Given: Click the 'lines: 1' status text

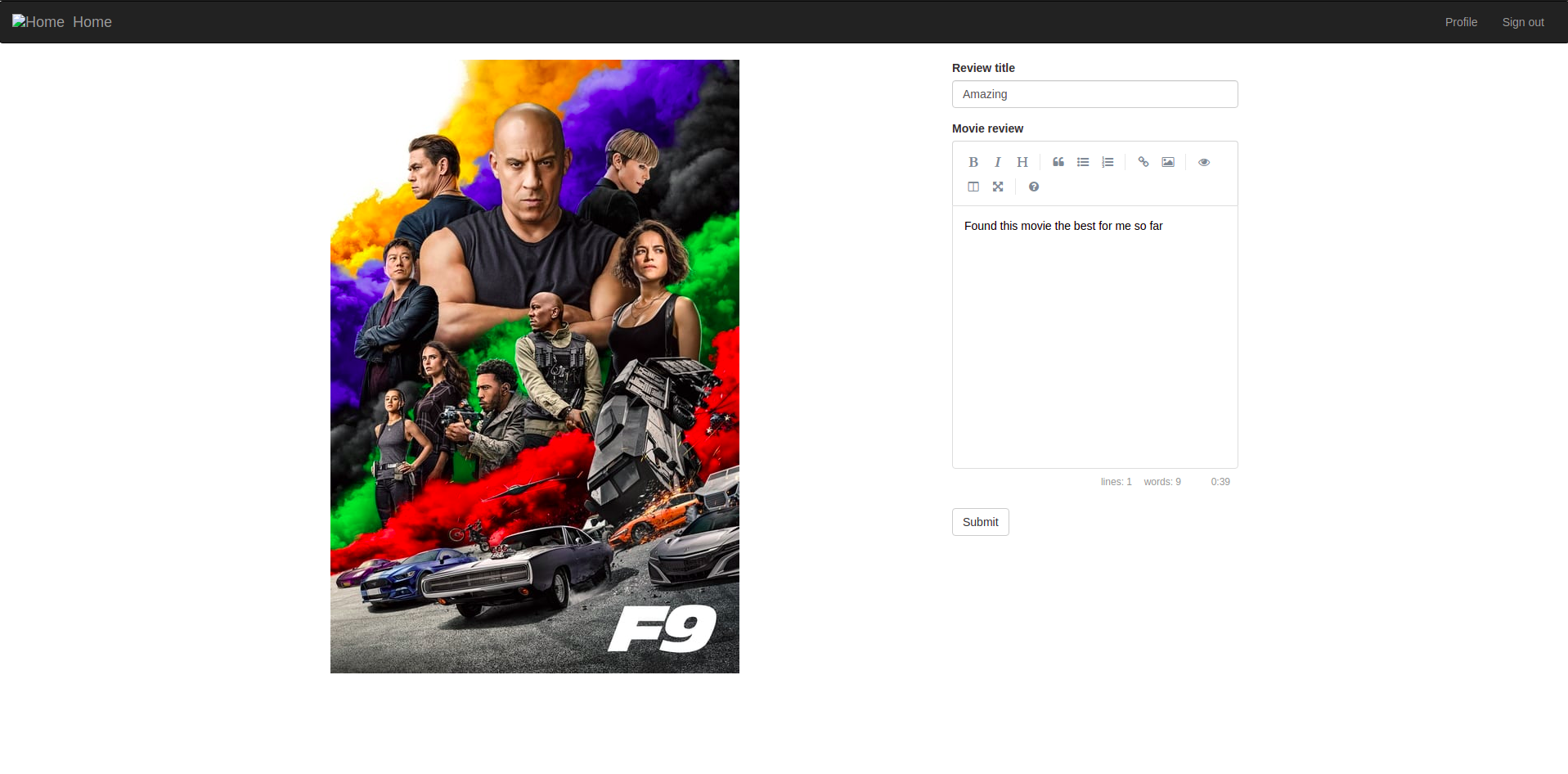Looking at the screenshot, I should coord(1116,482).
